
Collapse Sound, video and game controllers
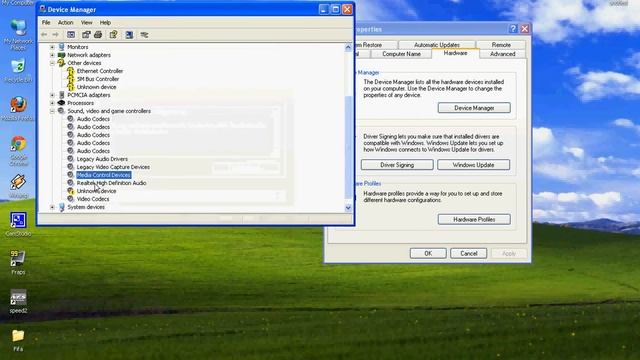pyautogui.click(x=52, y=111)
